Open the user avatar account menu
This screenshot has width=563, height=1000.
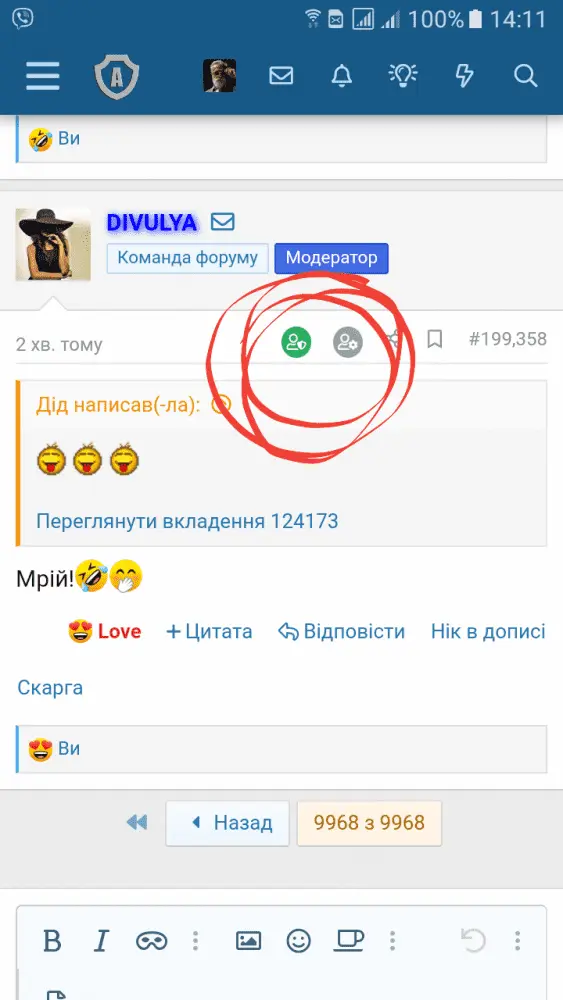[x=219, y=76]
